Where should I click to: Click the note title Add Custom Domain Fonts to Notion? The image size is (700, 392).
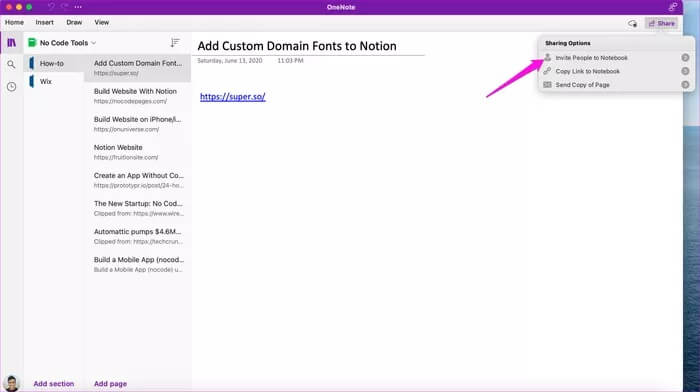[297, 46]
